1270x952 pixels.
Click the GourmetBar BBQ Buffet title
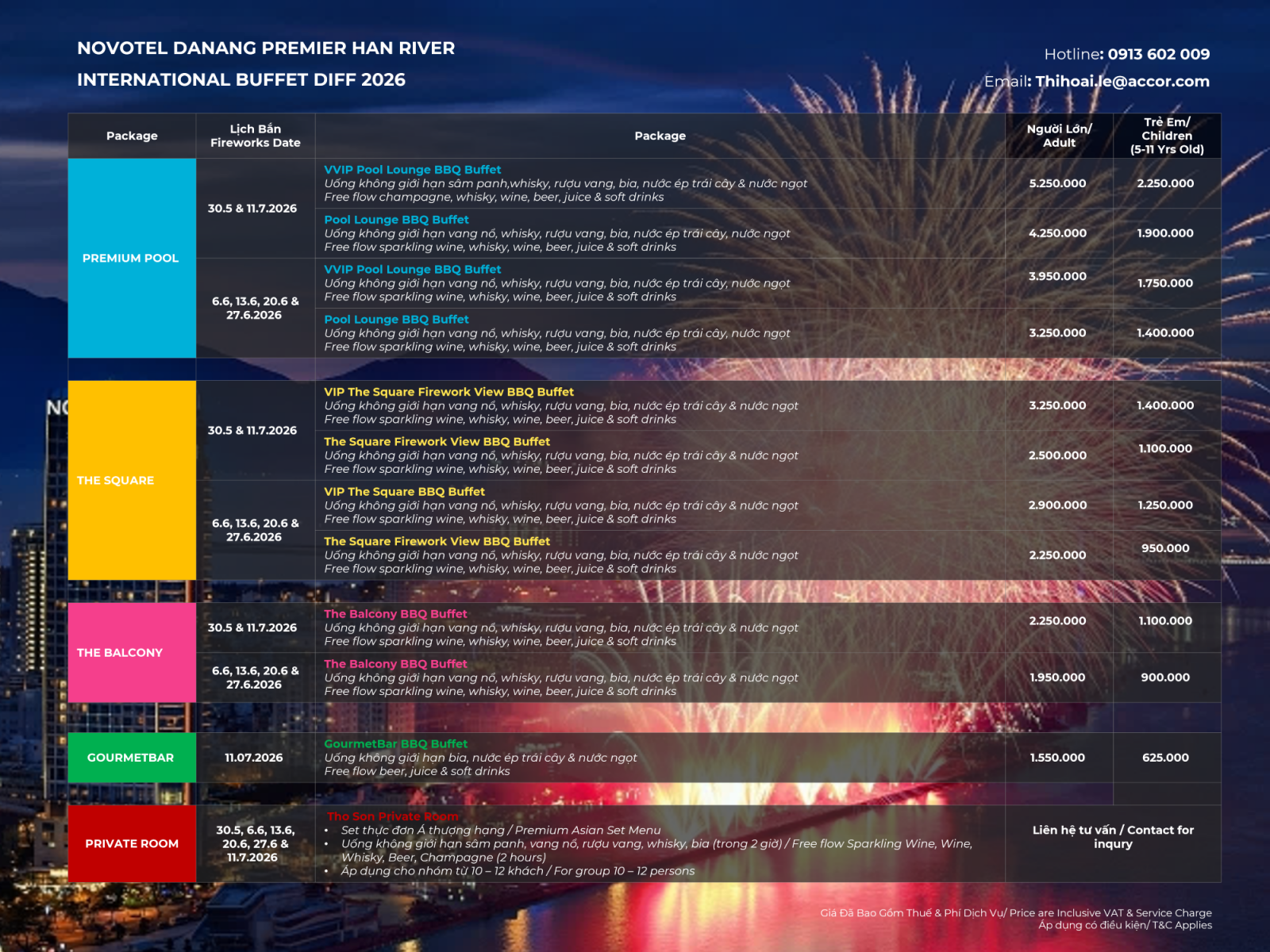point(395,744)
